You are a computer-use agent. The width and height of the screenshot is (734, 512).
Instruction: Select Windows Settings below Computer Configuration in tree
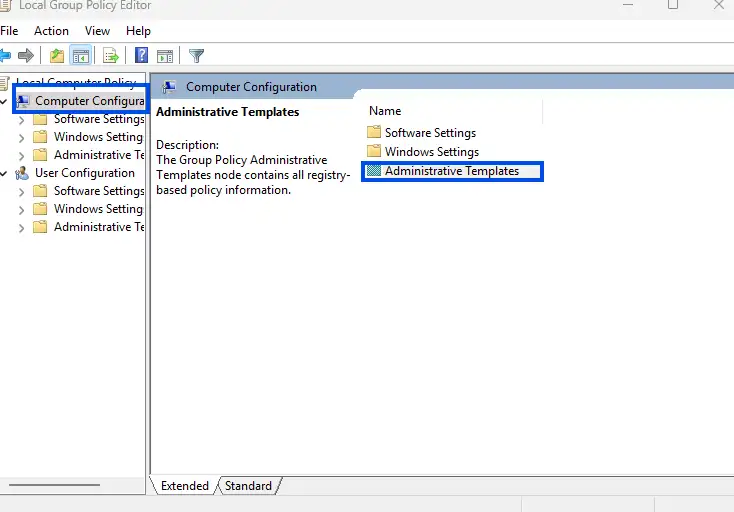point(98,137)
